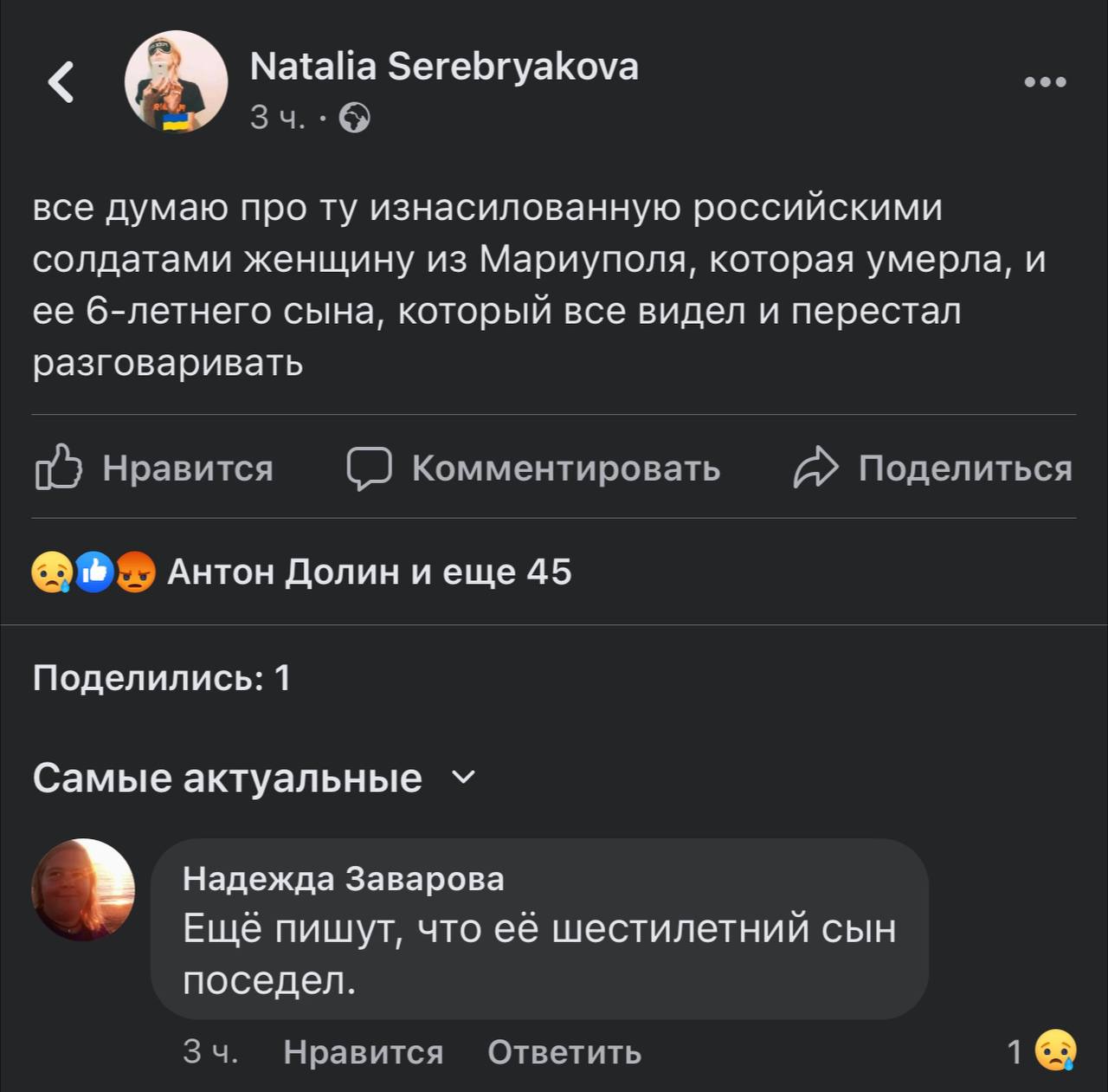Open Natalia Serebryakova's profile picture
The width and height of the screenshot is (1108, 1092).
pyautogui.click(x=177, y=82)
